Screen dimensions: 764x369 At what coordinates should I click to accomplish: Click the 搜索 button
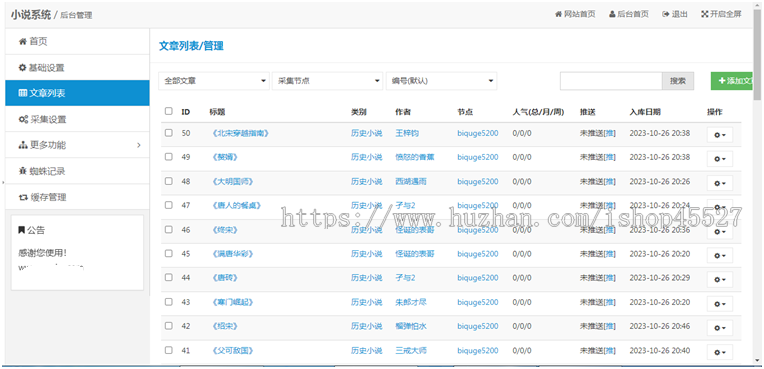[x=678, y=81]
